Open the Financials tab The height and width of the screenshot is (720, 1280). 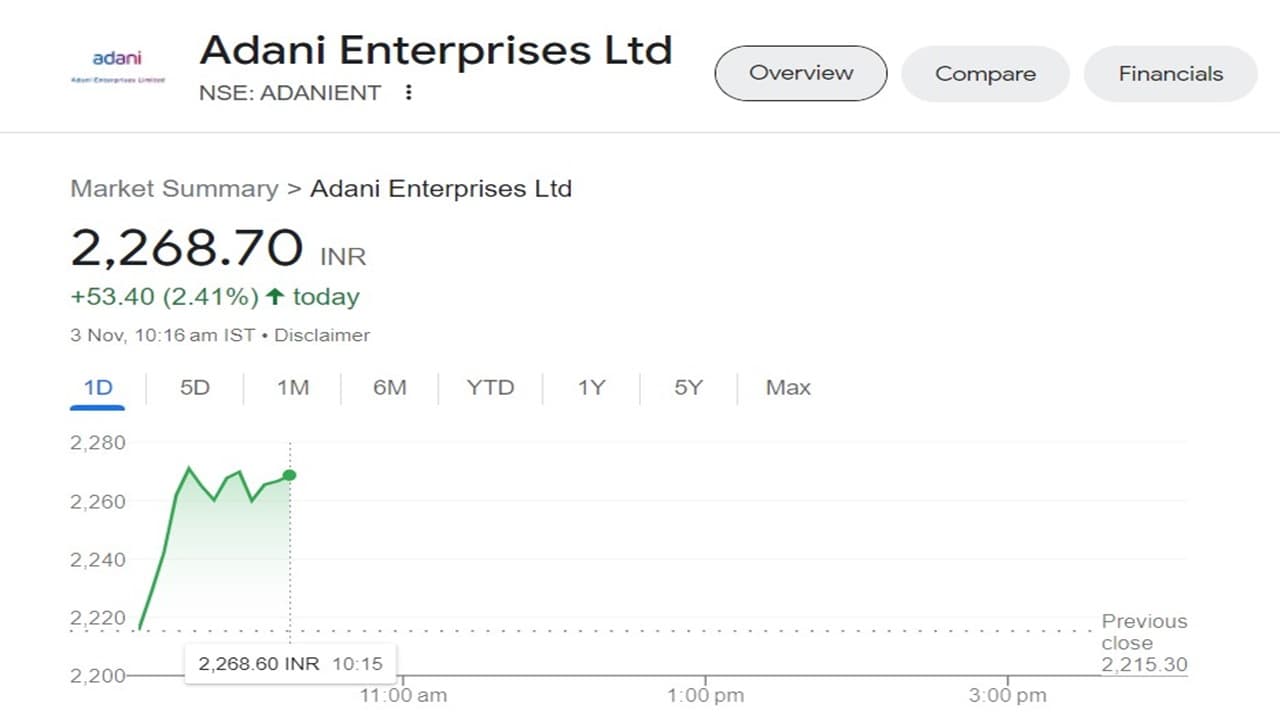1170,74
